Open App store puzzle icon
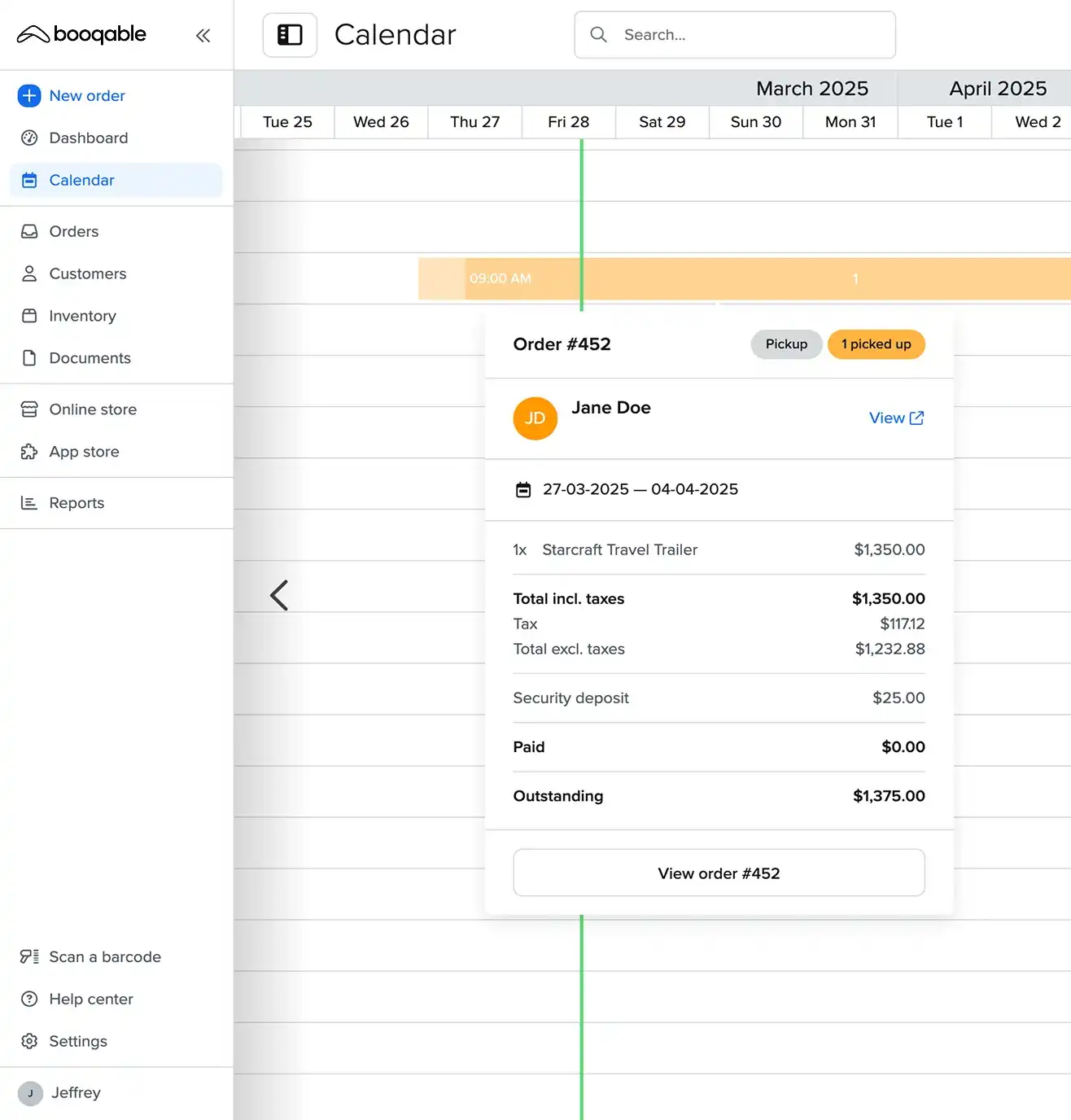 tap(29, 452)
